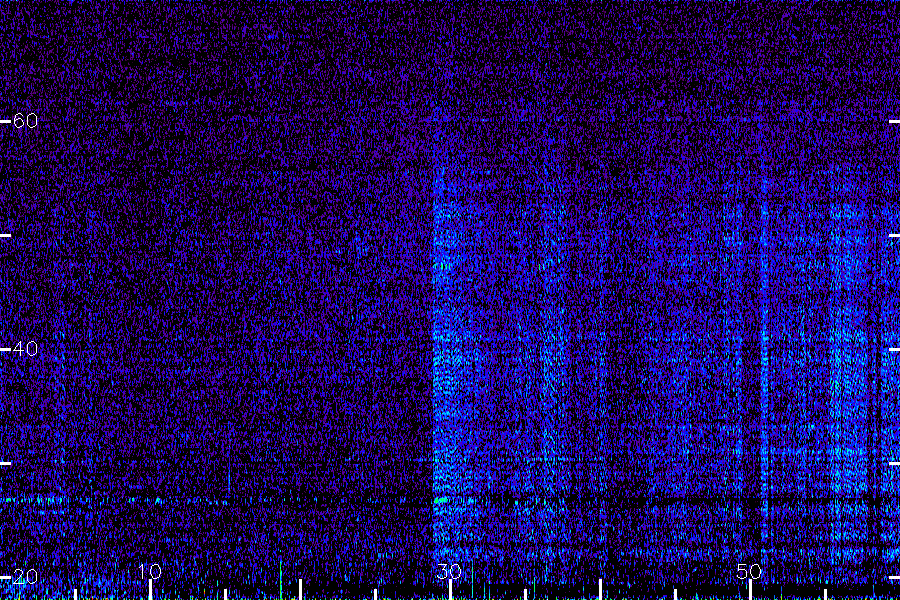Select the tall tick mark below "30"

point(450,590)
